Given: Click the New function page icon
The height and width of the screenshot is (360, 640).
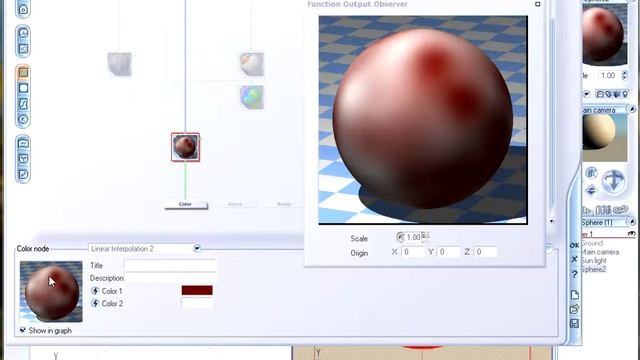Looking at the screenshot, I should click(x=574, y=295).
